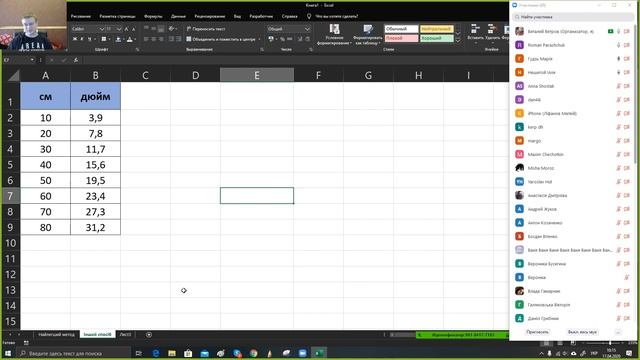Toggle bold formatting in Excel ribbon

(75, 39)
